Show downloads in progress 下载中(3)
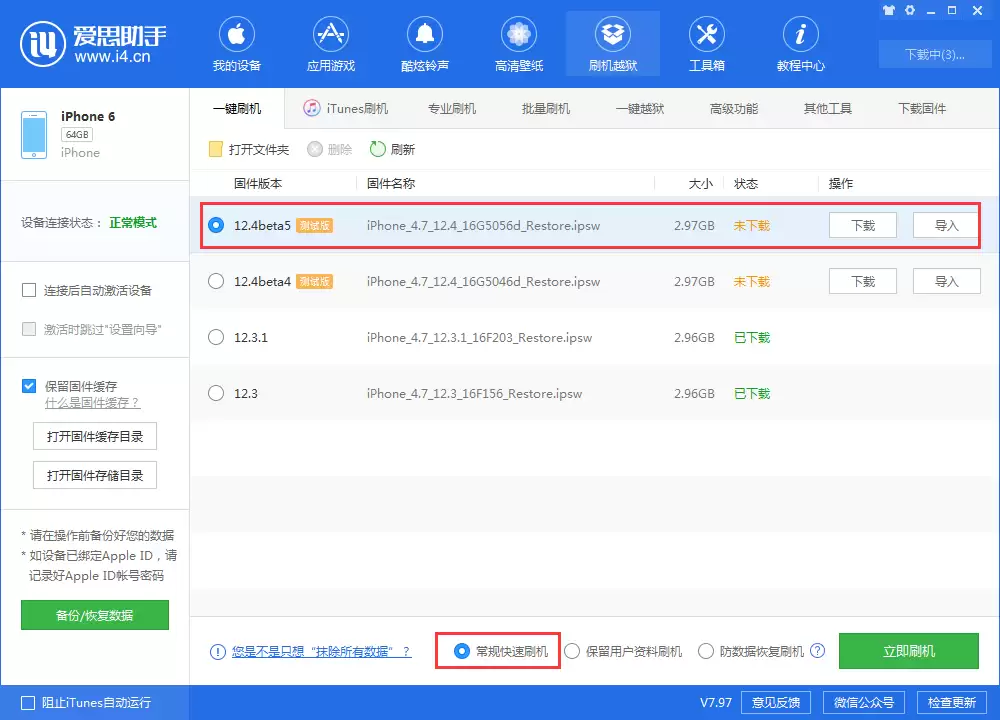 pyautogui.click(x=934, y=54)
